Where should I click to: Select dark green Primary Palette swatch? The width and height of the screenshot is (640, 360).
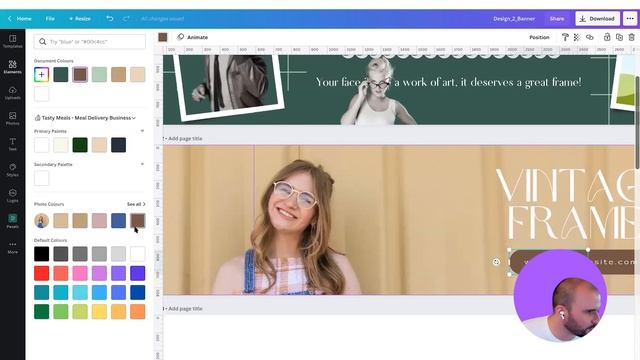coord(80,145)
